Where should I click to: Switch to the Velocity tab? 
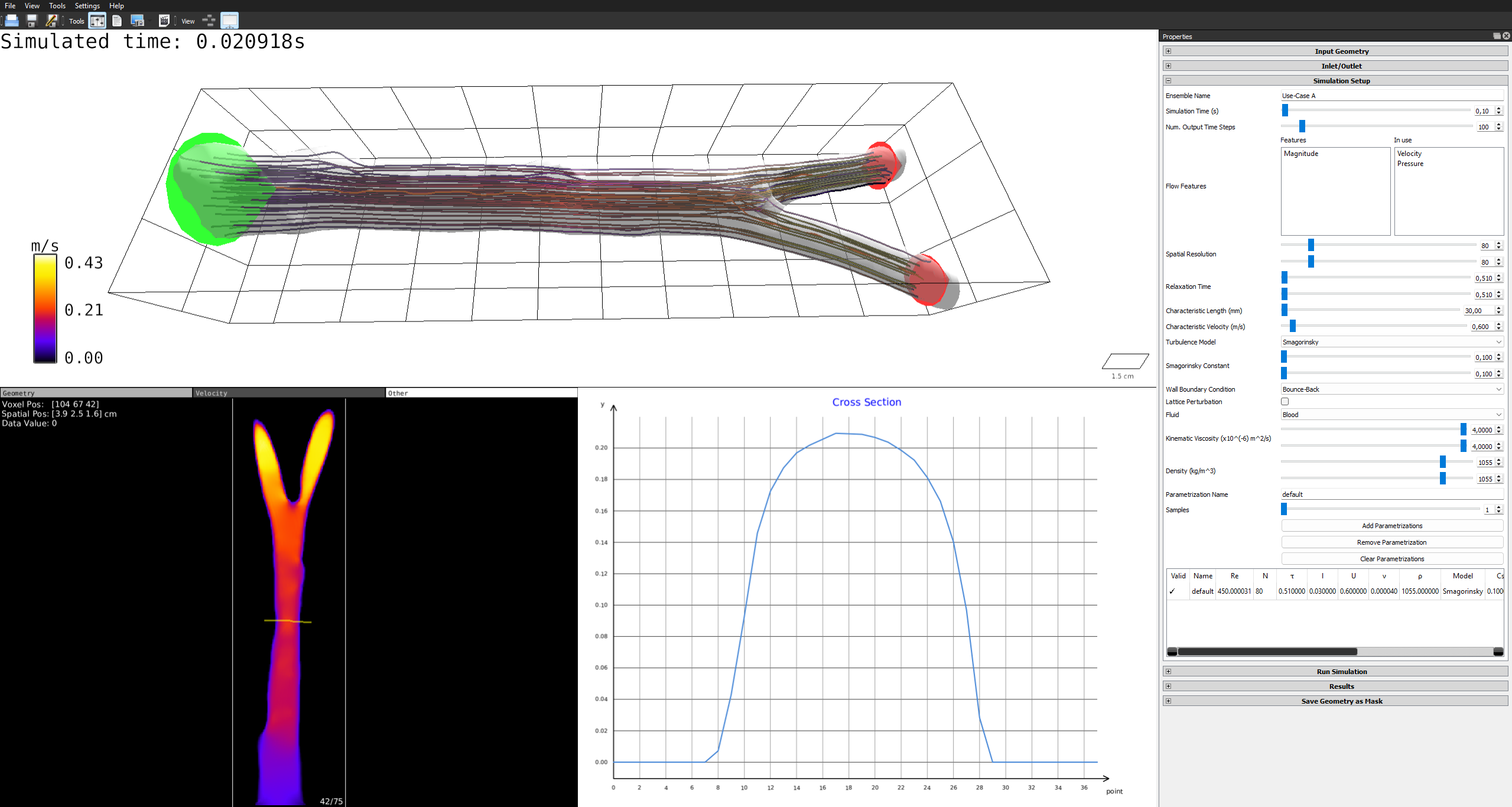coord(288,393)
